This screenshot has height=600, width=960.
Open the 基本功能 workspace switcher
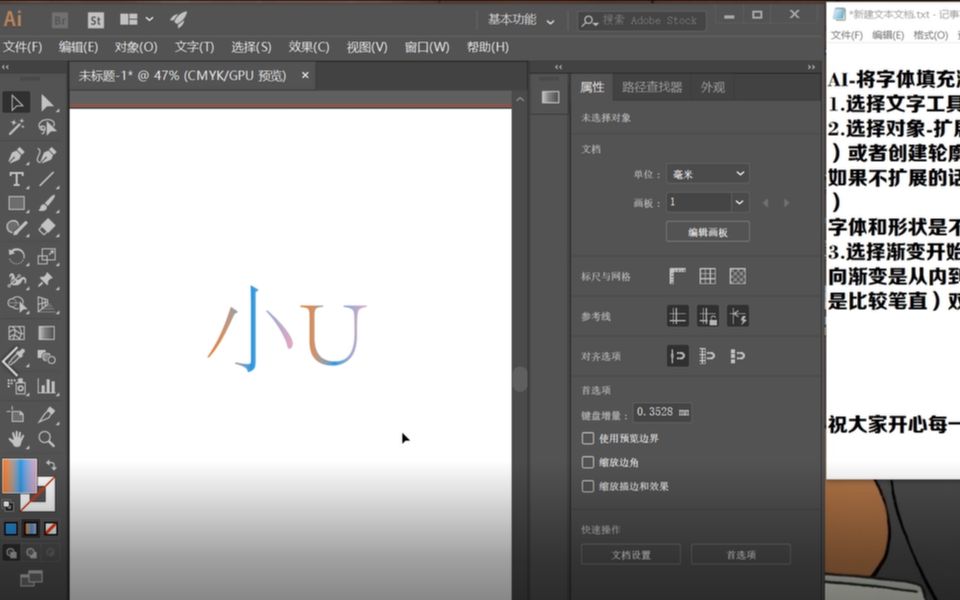pyautogui.click(x=512, y=20)
